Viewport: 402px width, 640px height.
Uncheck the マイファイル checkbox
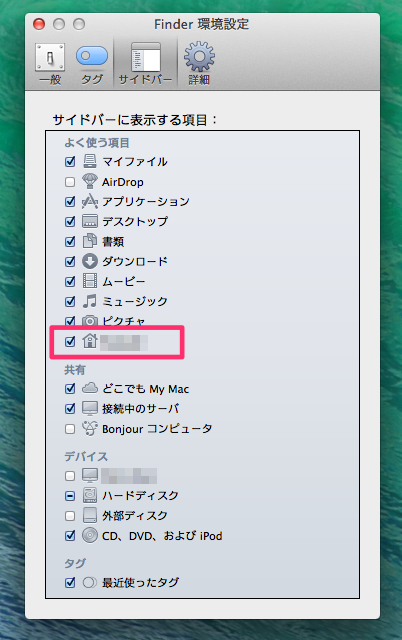(70, 162)
